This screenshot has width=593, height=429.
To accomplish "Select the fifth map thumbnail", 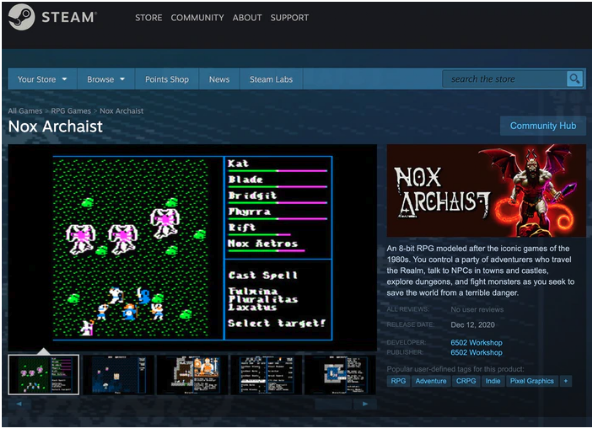I will point(340,375).
